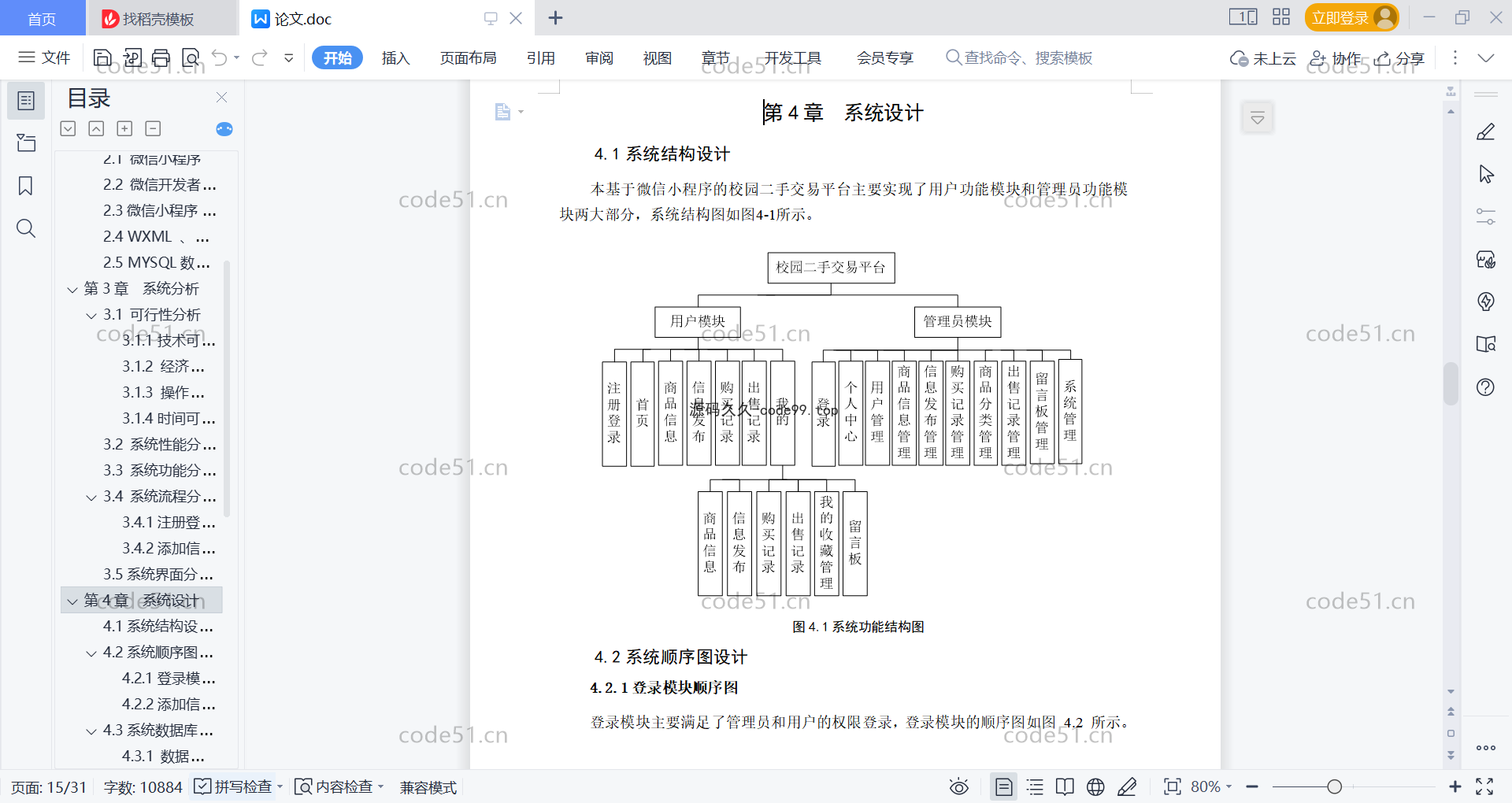Viewport: 1512px width, 803px height.
Task: Click the 首页 home tab
Action: click(43, 18)
